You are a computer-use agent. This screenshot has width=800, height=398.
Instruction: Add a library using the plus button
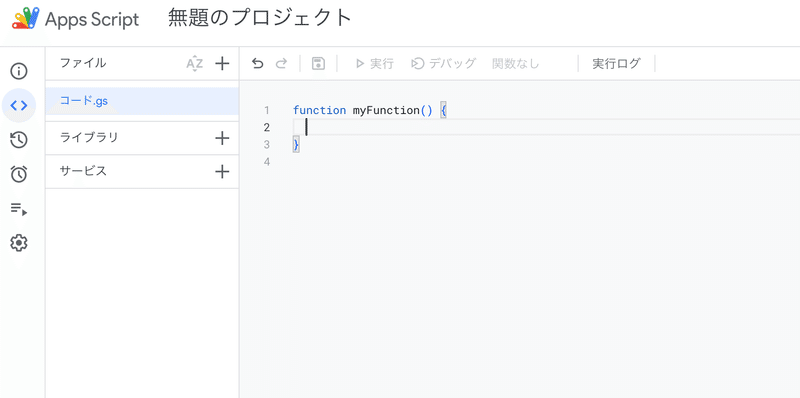point(222,138)
